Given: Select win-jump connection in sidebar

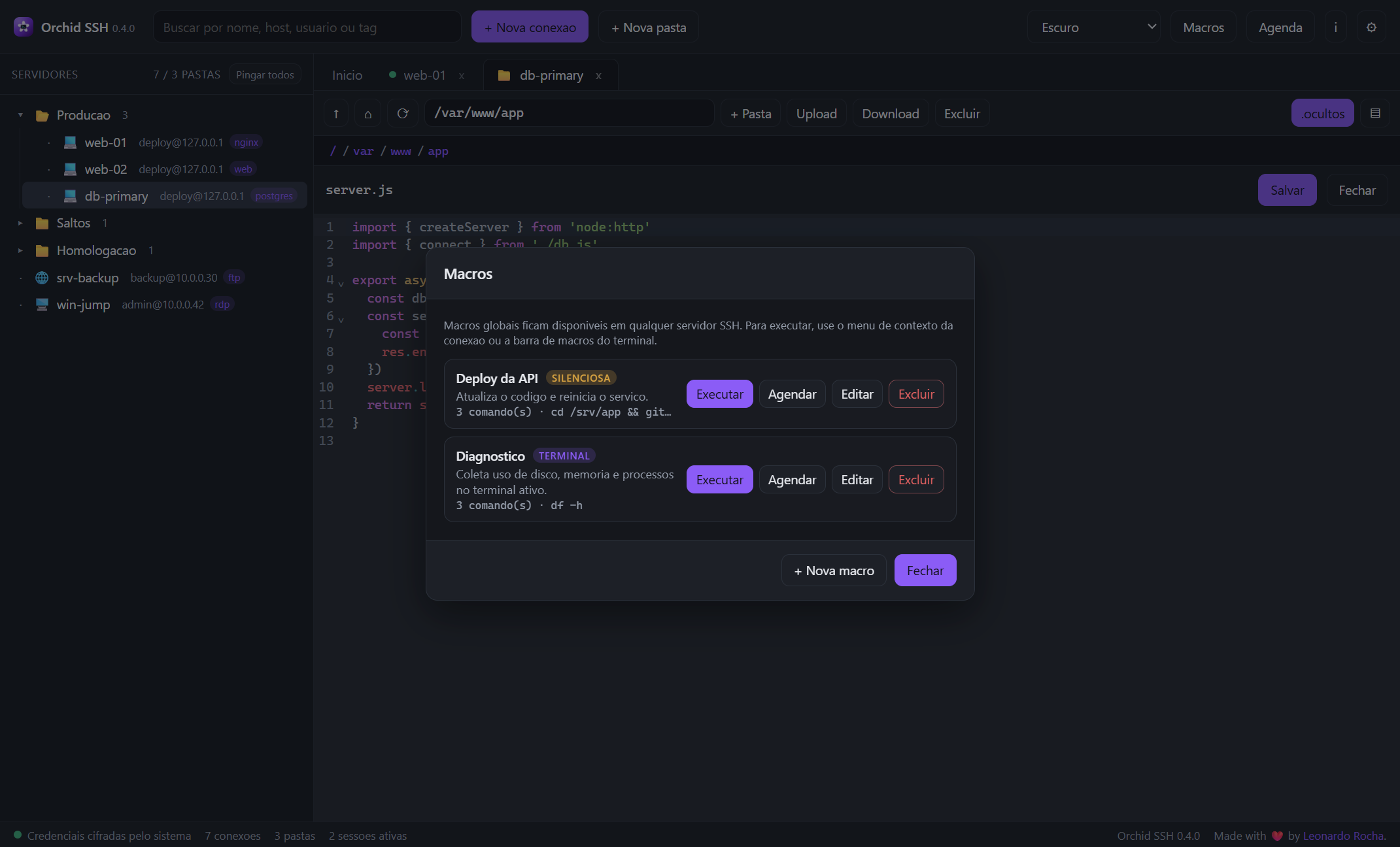Looking at the screenshot, I should 157,305.
